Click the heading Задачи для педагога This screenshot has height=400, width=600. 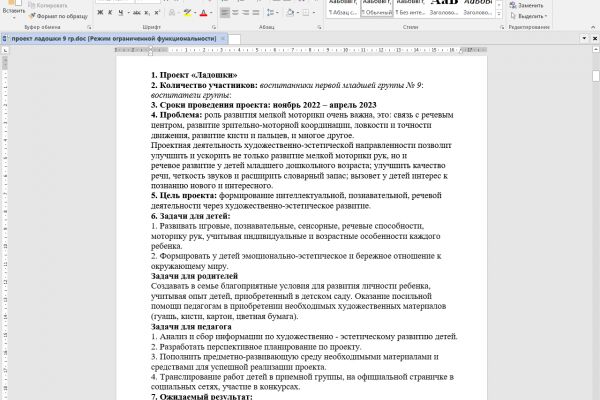191,327
